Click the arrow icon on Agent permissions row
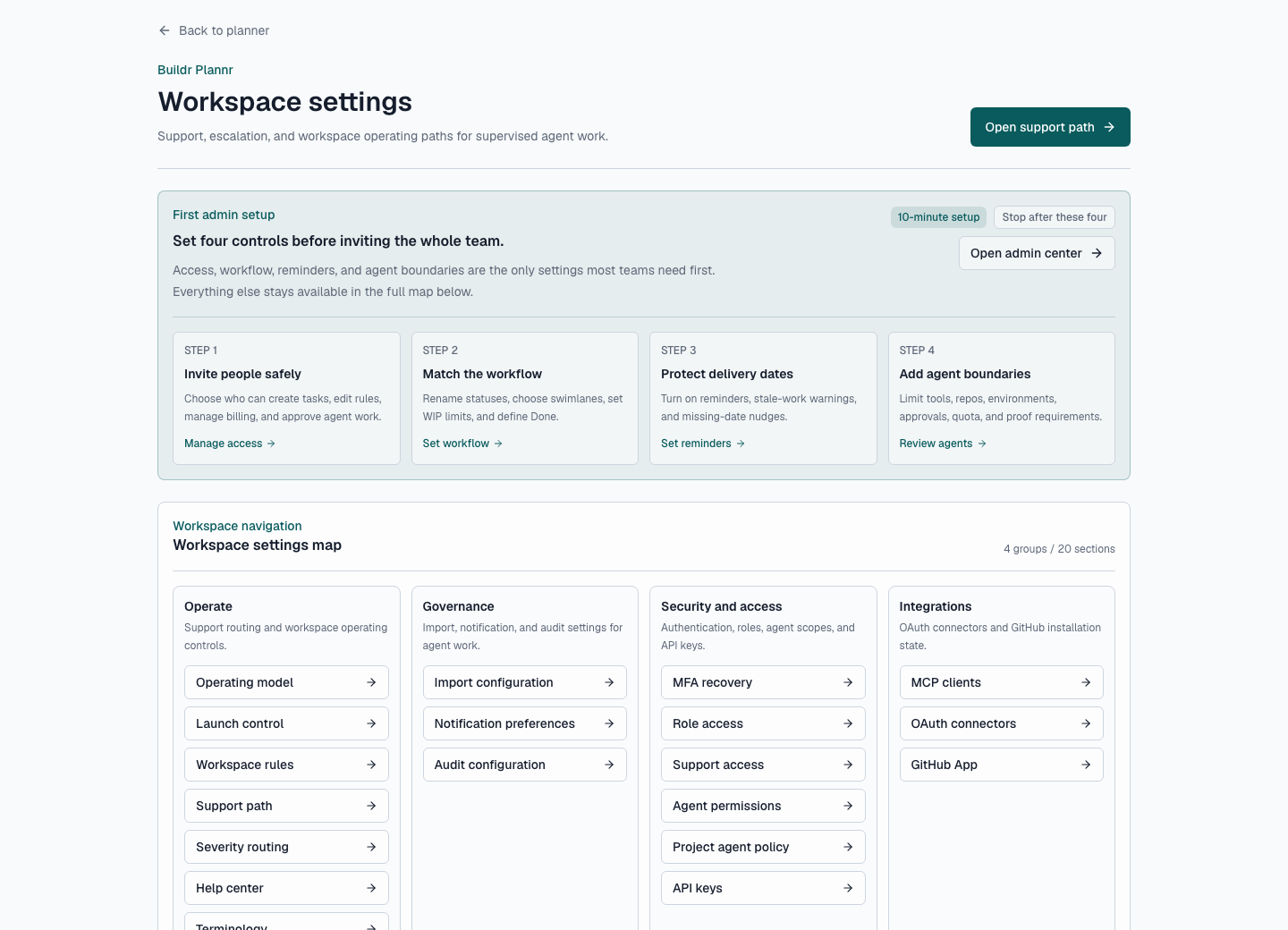1288x930 pixels. [x=848, y=806]
